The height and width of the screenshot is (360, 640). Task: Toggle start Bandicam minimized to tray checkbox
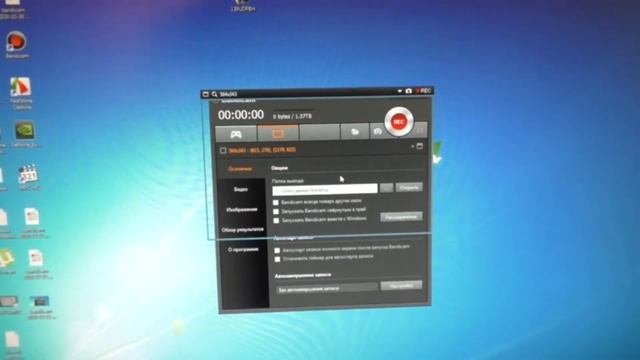coord(276,211)
